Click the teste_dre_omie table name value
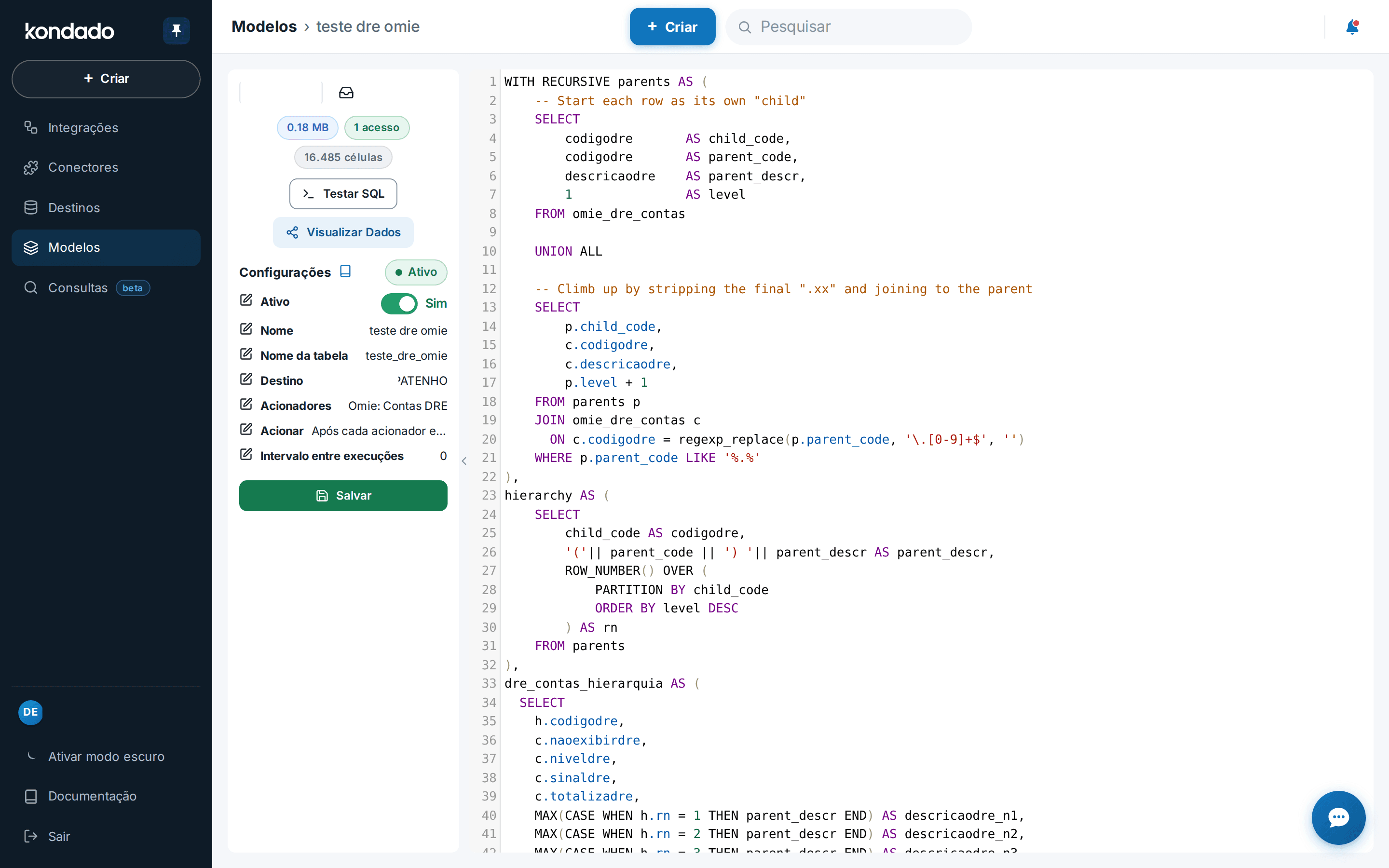 click(x=407, y=356)
